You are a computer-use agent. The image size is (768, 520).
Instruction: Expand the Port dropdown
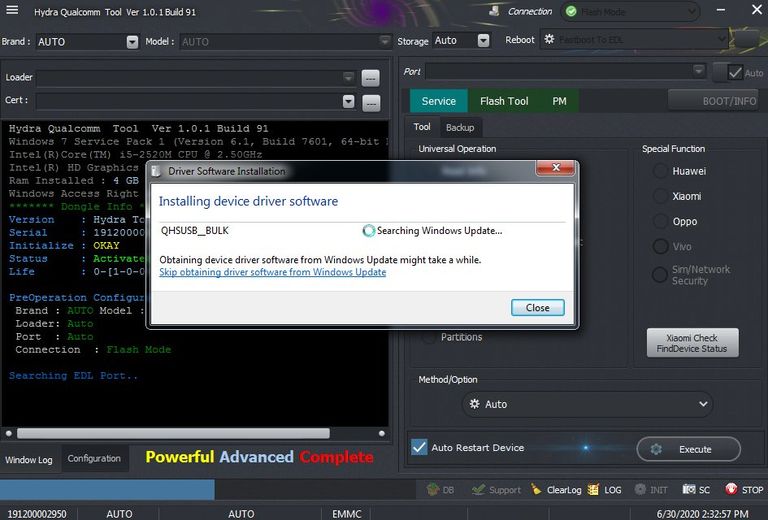pos(699,71)
